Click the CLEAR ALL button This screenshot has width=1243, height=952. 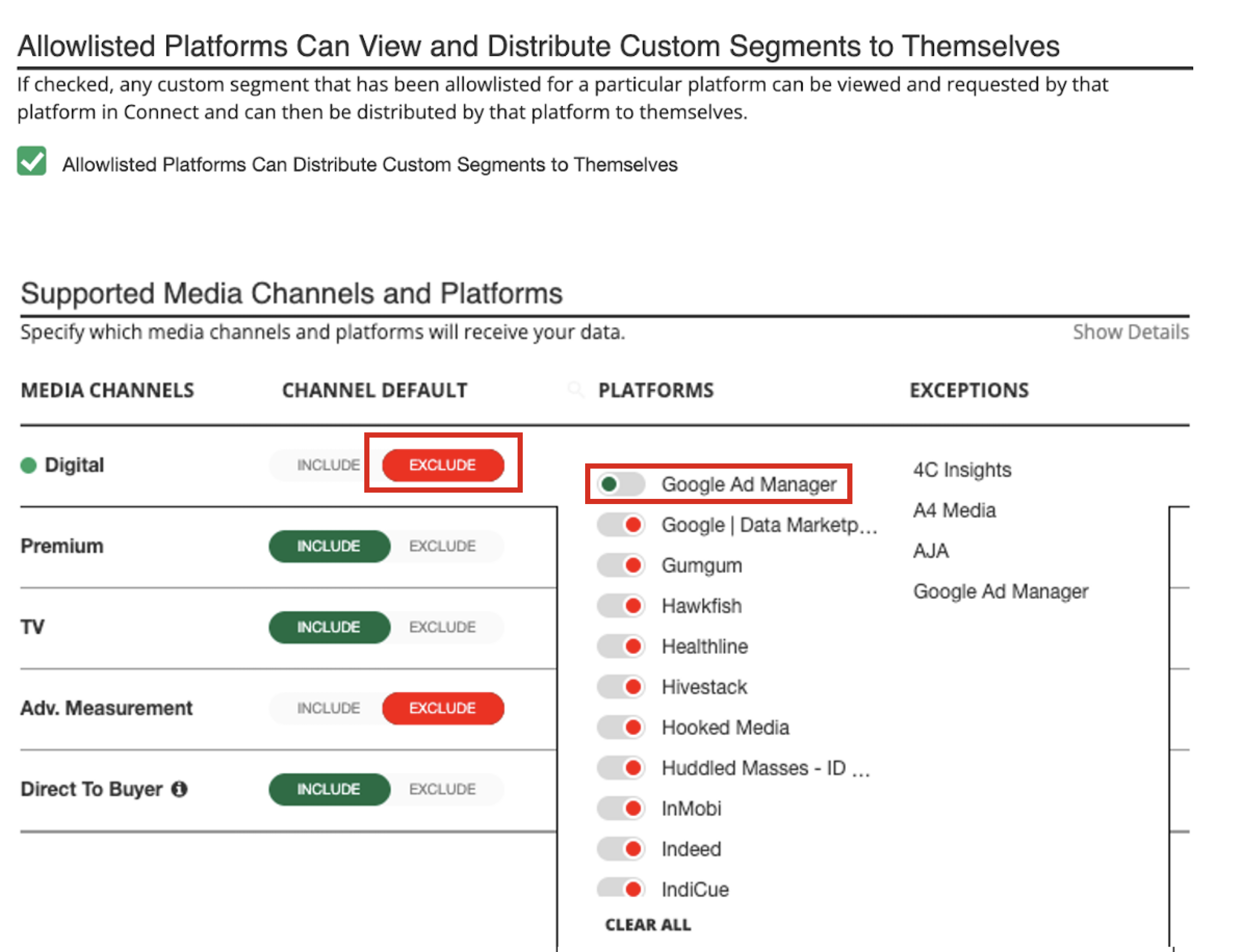(648, 925)
